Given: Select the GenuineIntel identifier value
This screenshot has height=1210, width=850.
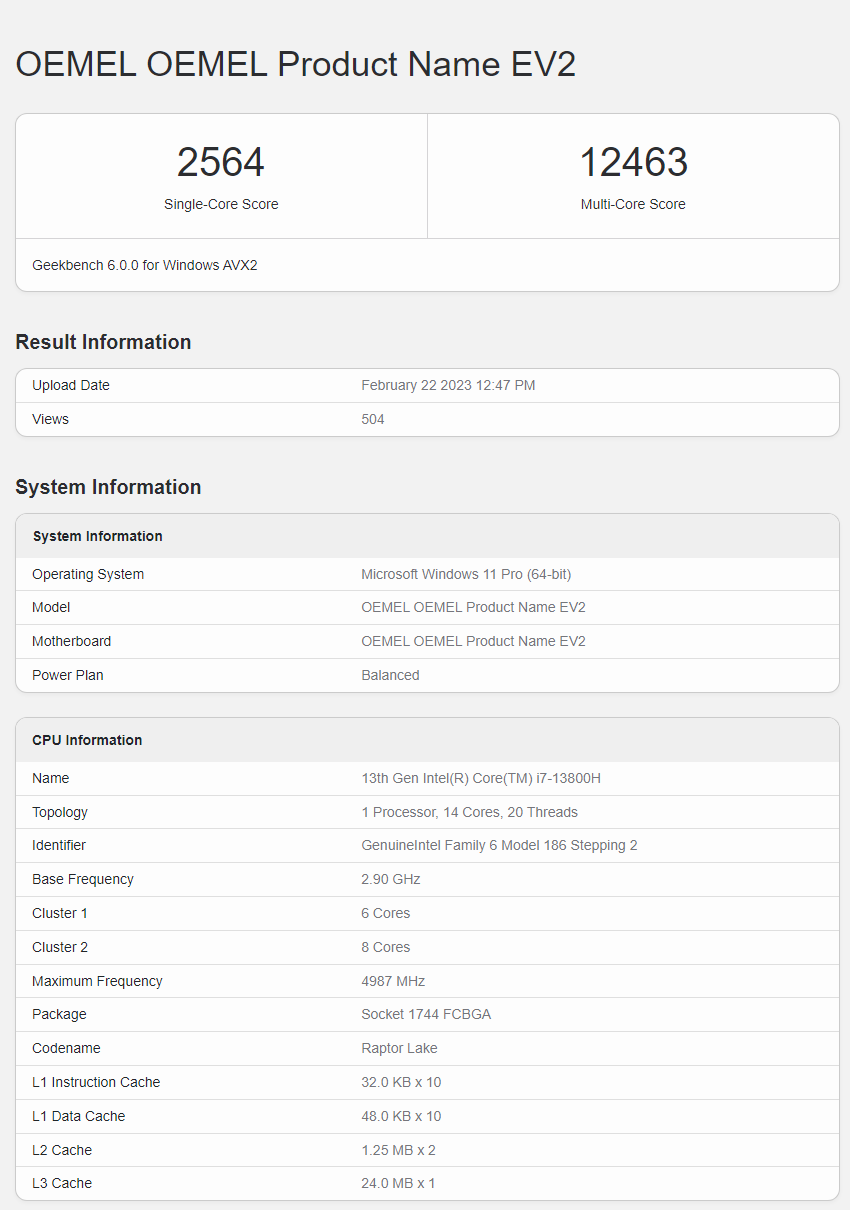Looking at the screenshot, I should point(499,846).
